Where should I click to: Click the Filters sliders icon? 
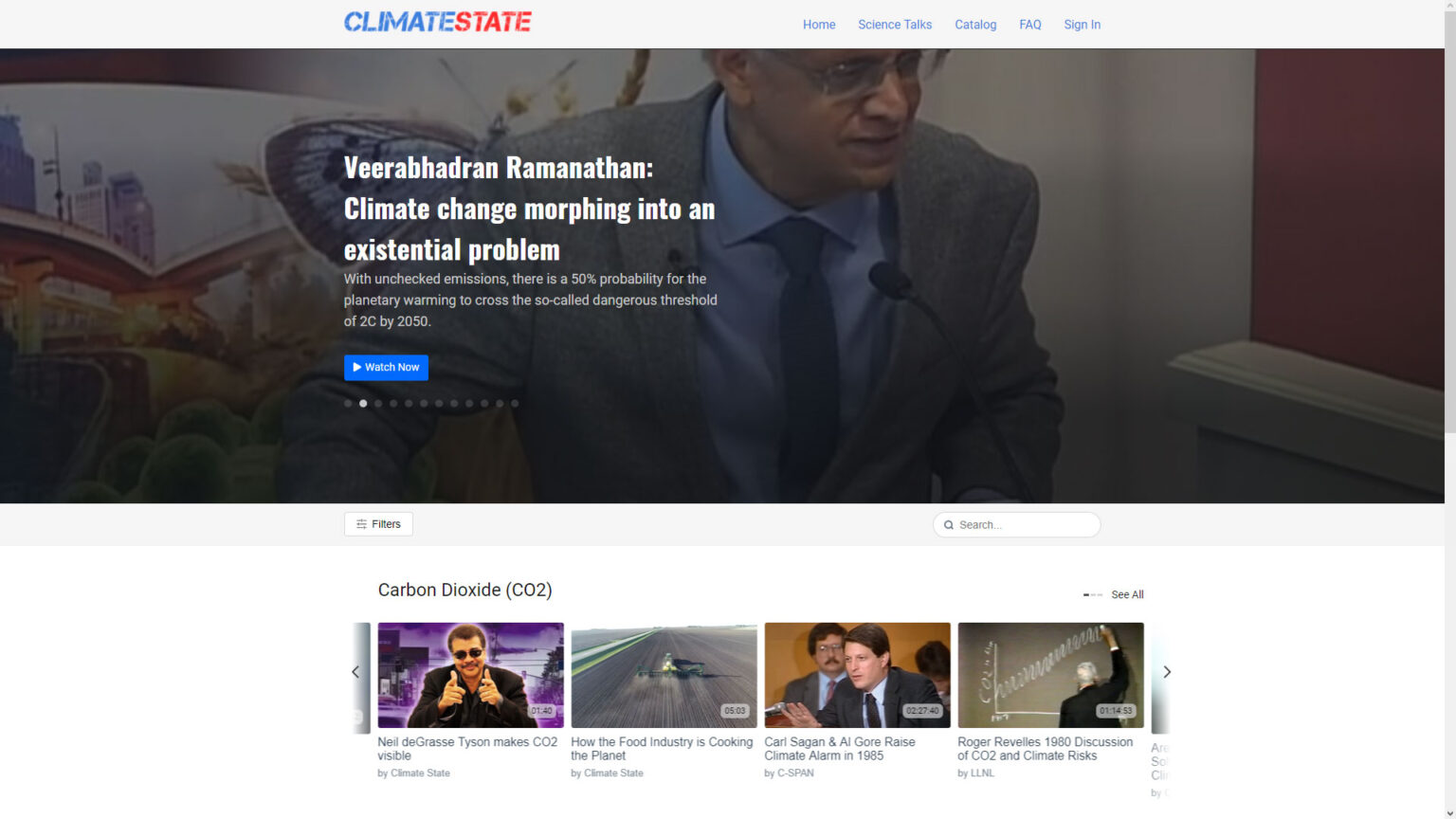point(361,524)
